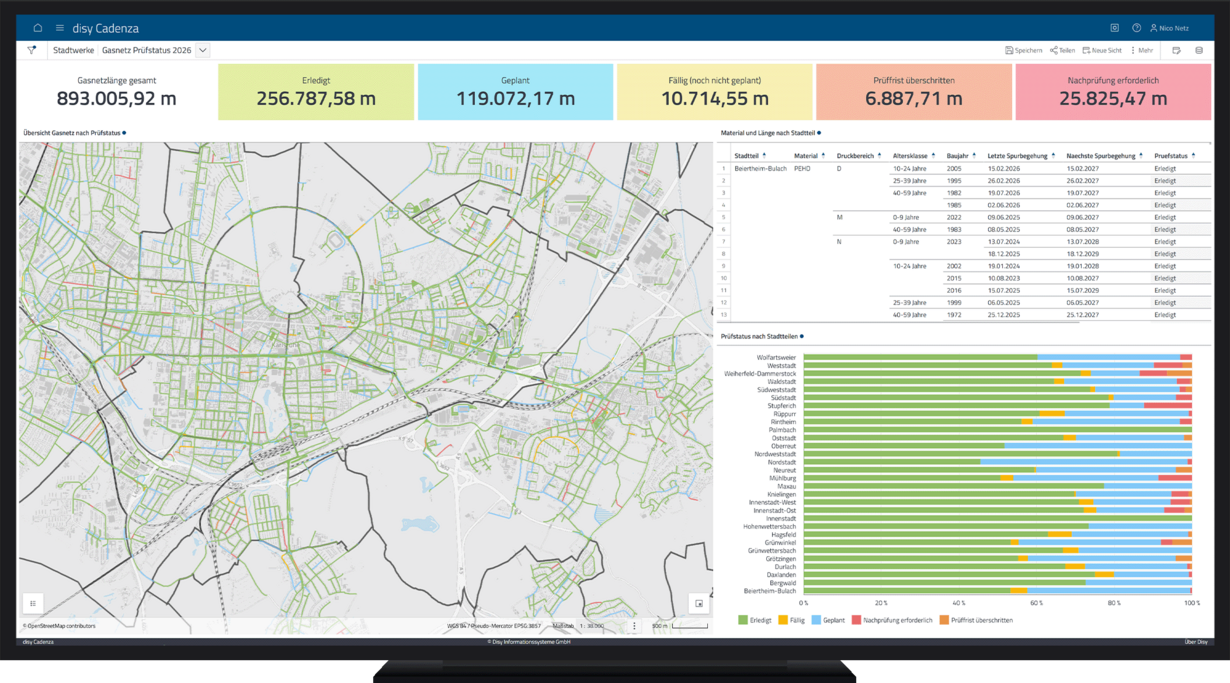Sort table by Material column arrow
The image size is (1230, 683).
pos(823,155)
